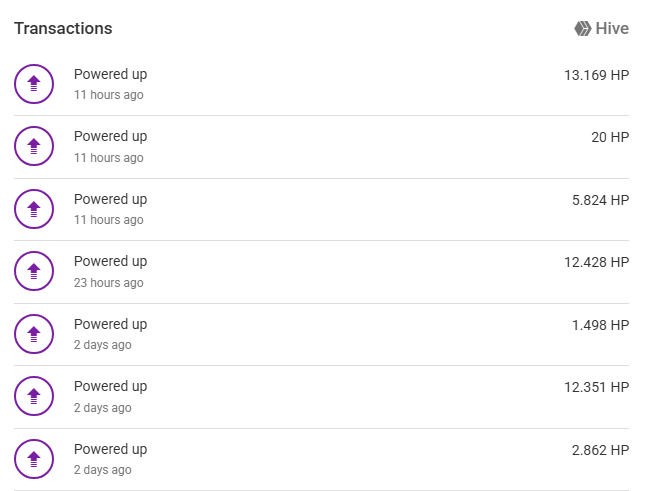Open the 13.169 HP powered up transaction
This screenshot has width=648, height=491.
[x=322, y=84]
